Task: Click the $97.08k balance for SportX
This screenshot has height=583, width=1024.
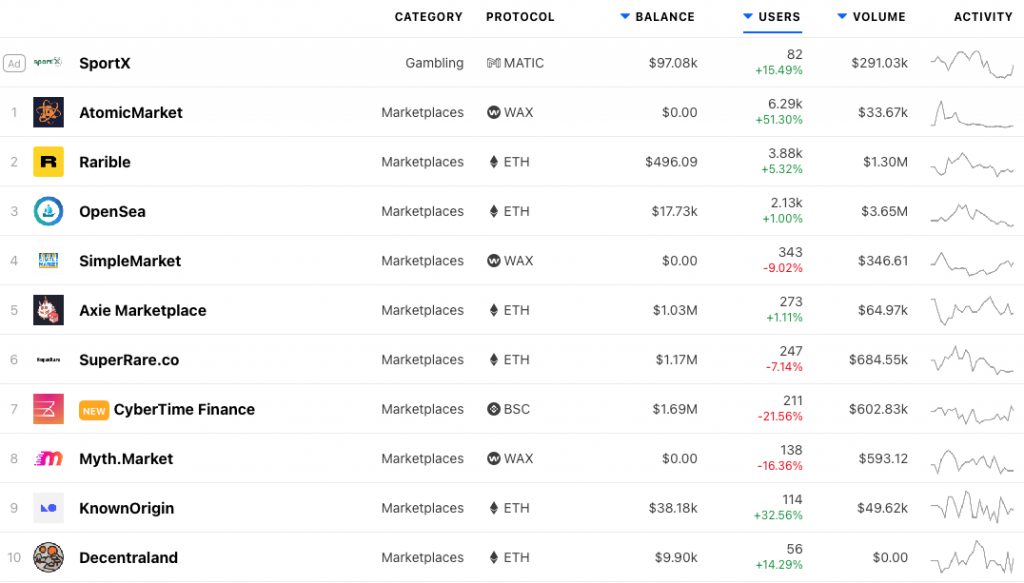Action: pyautogui.click(x=673, y=63)
